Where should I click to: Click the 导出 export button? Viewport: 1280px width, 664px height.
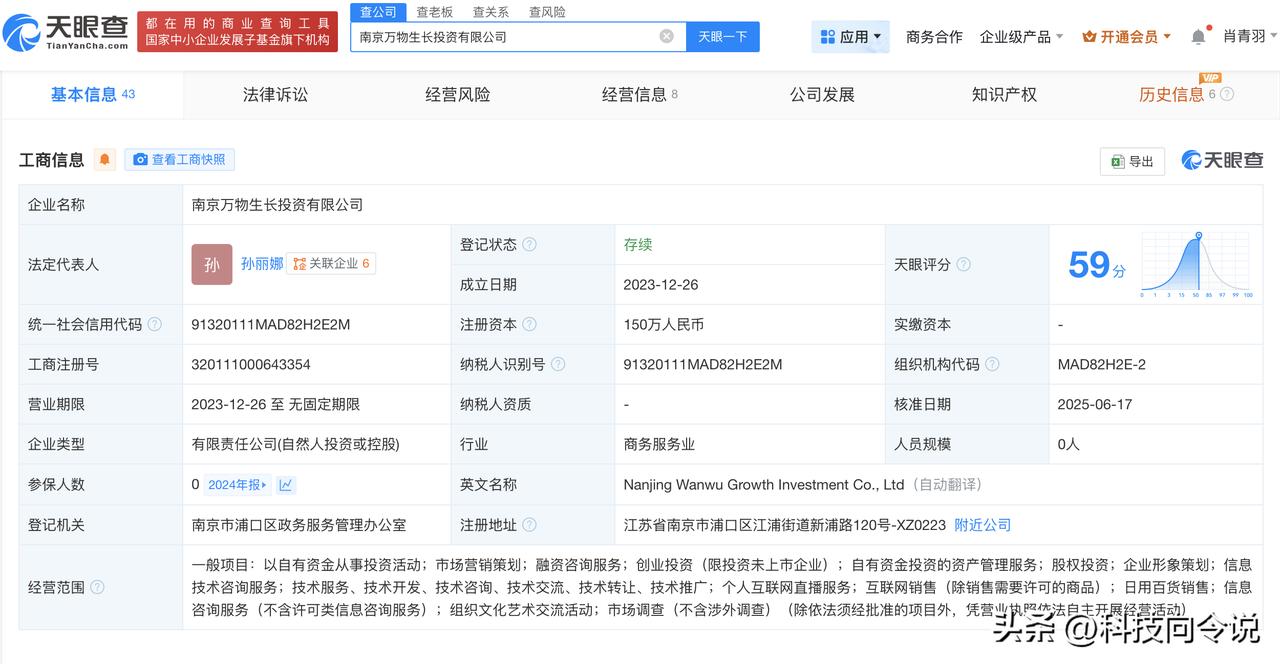click(x=1132, y=161)
